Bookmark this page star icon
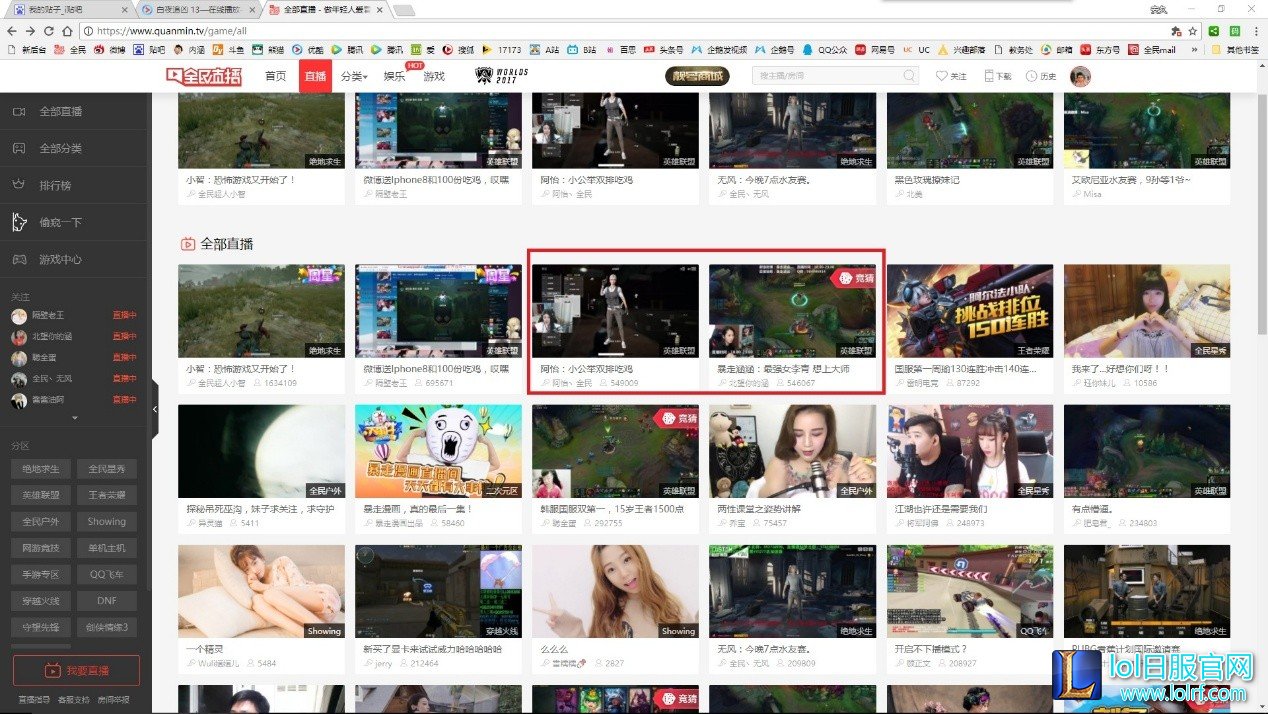1268x714 pixels. point(1193,31)
